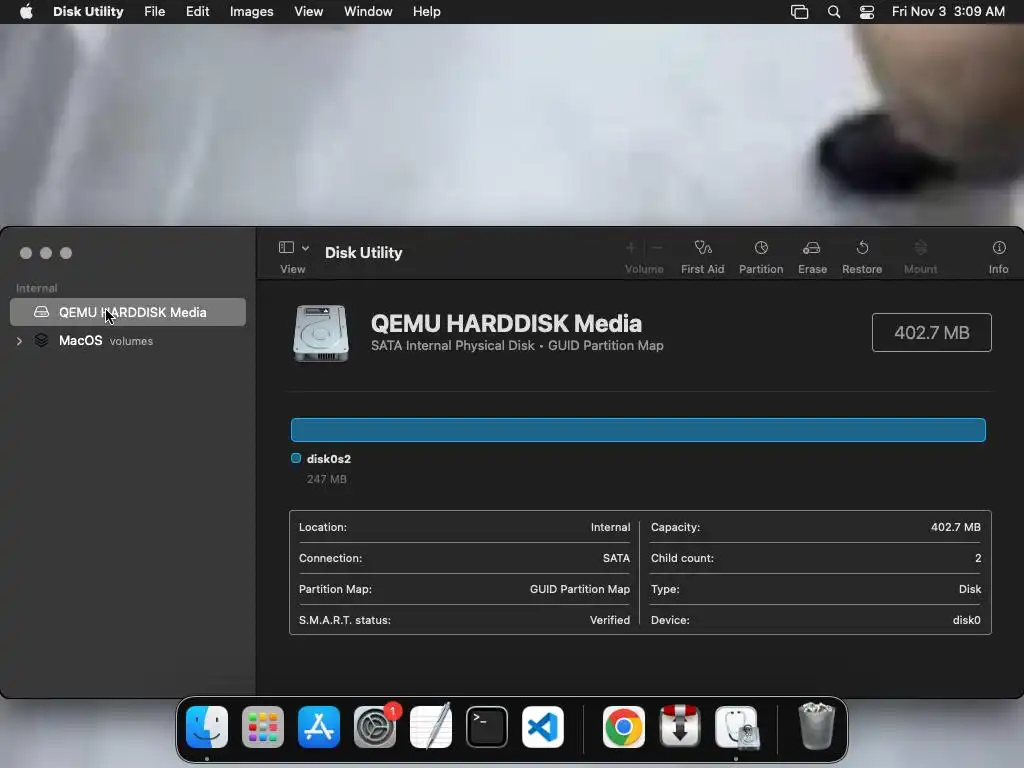Screen dimensions: 1024x768
Task: Open the red downloader app in Dock
Action: [x=680, y=727]
